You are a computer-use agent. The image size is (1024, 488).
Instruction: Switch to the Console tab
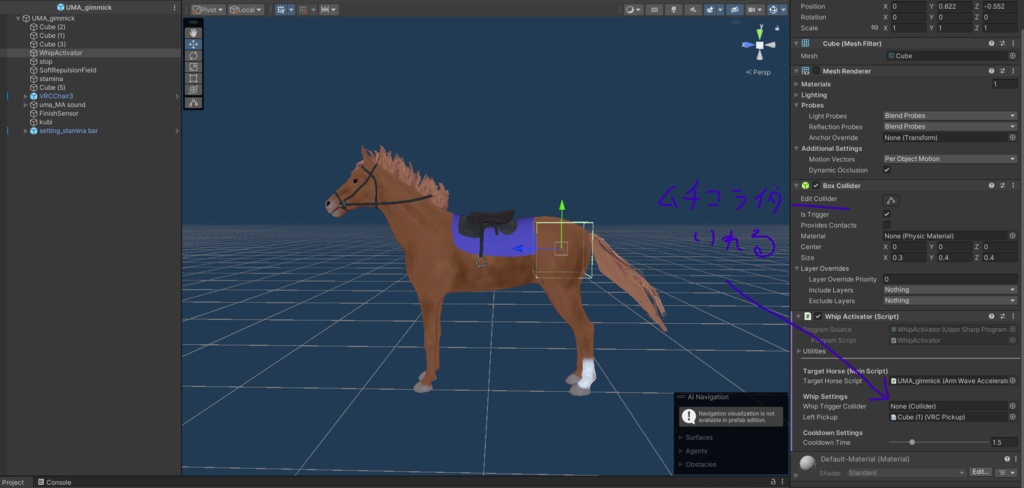click(x=54, y=482)
